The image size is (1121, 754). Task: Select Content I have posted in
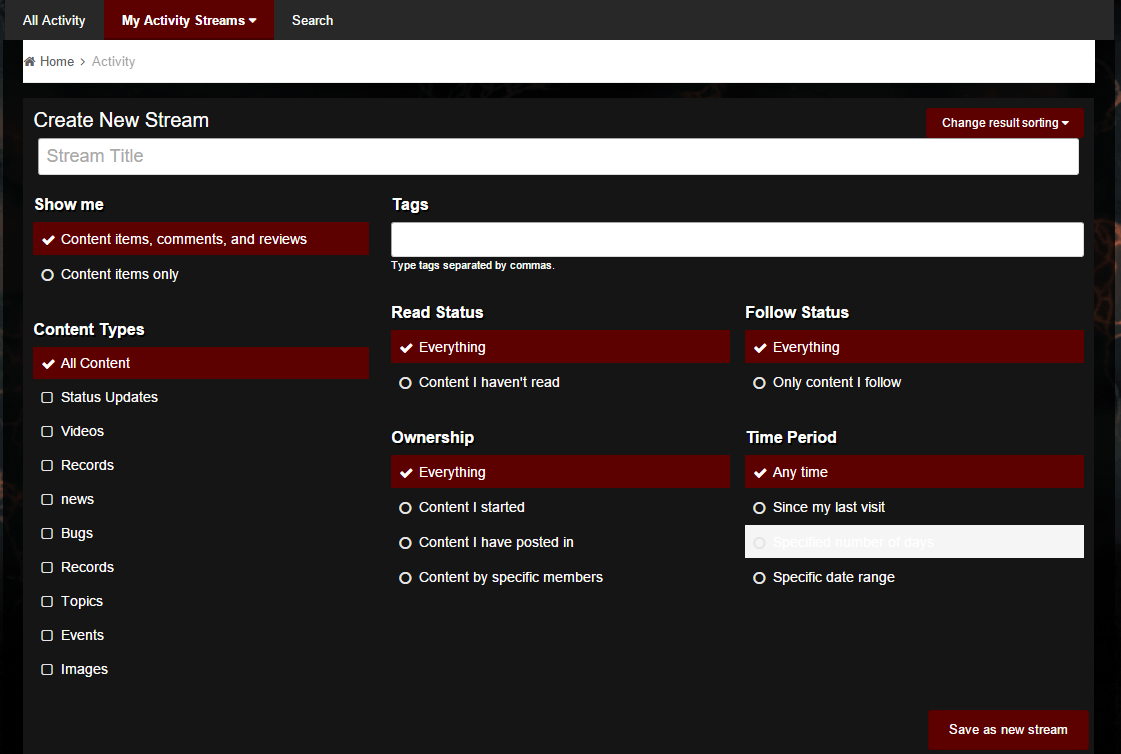pos(560,542)
